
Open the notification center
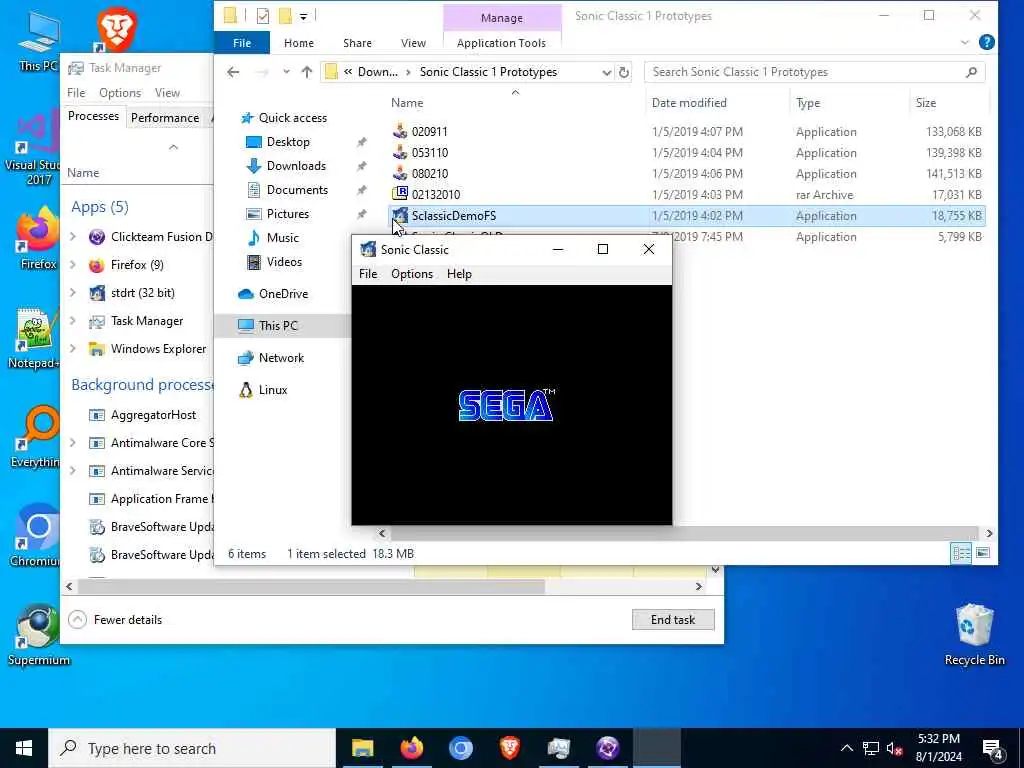point(993,748)
